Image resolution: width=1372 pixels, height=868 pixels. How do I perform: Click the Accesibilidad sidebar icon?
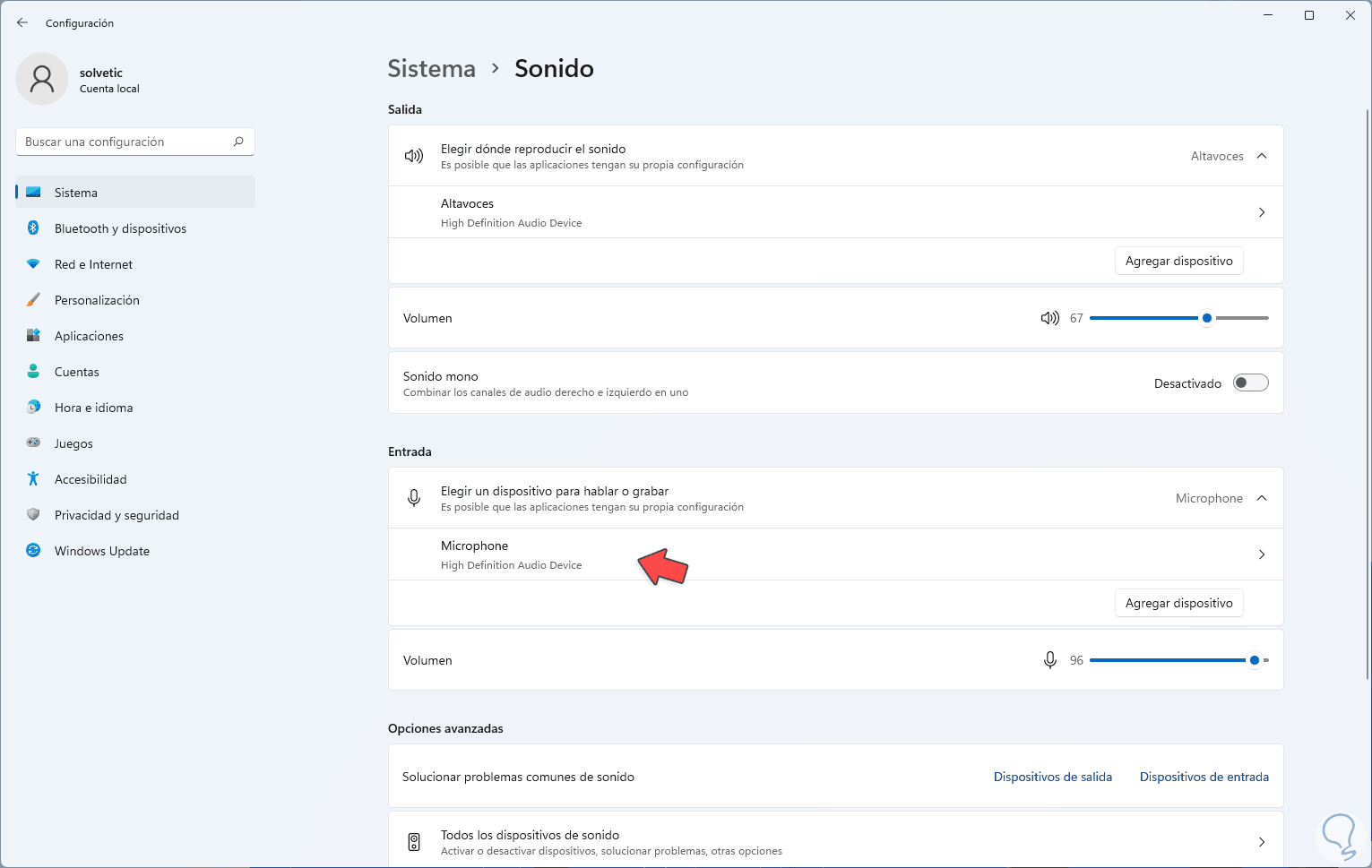coord(33,479)
